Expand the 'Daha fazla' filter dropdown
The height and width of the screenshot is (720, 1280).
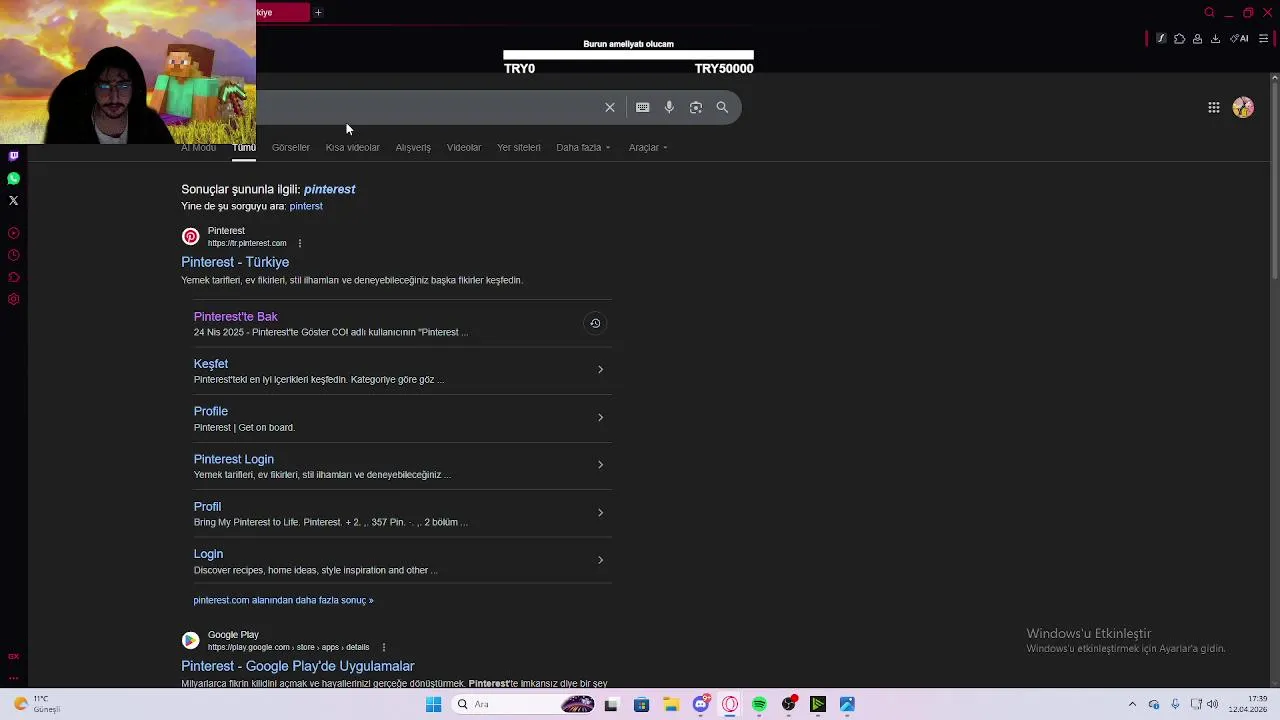pos(583,147)
